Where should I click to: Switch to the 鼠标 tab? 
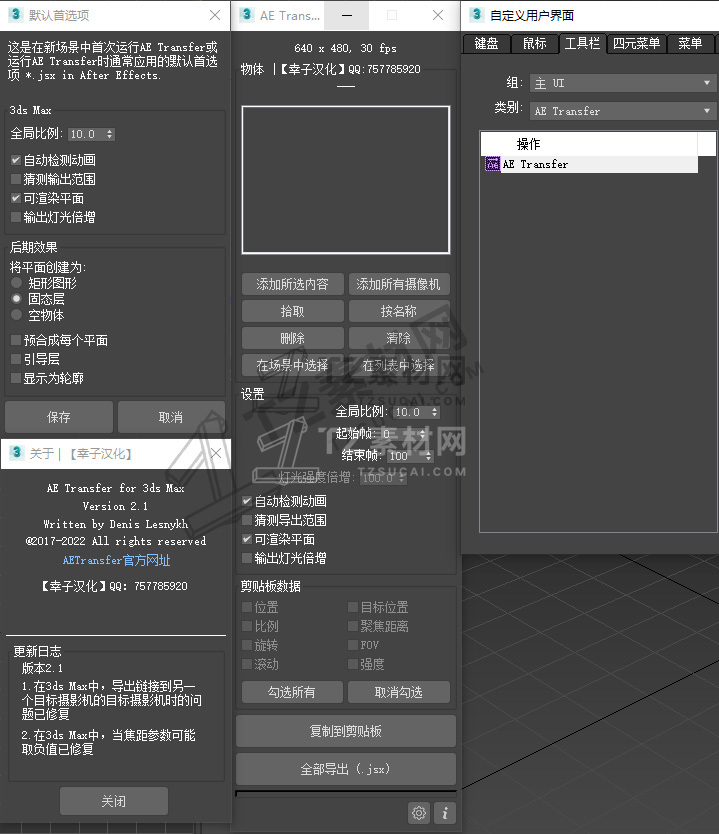[x=534, y=43]
